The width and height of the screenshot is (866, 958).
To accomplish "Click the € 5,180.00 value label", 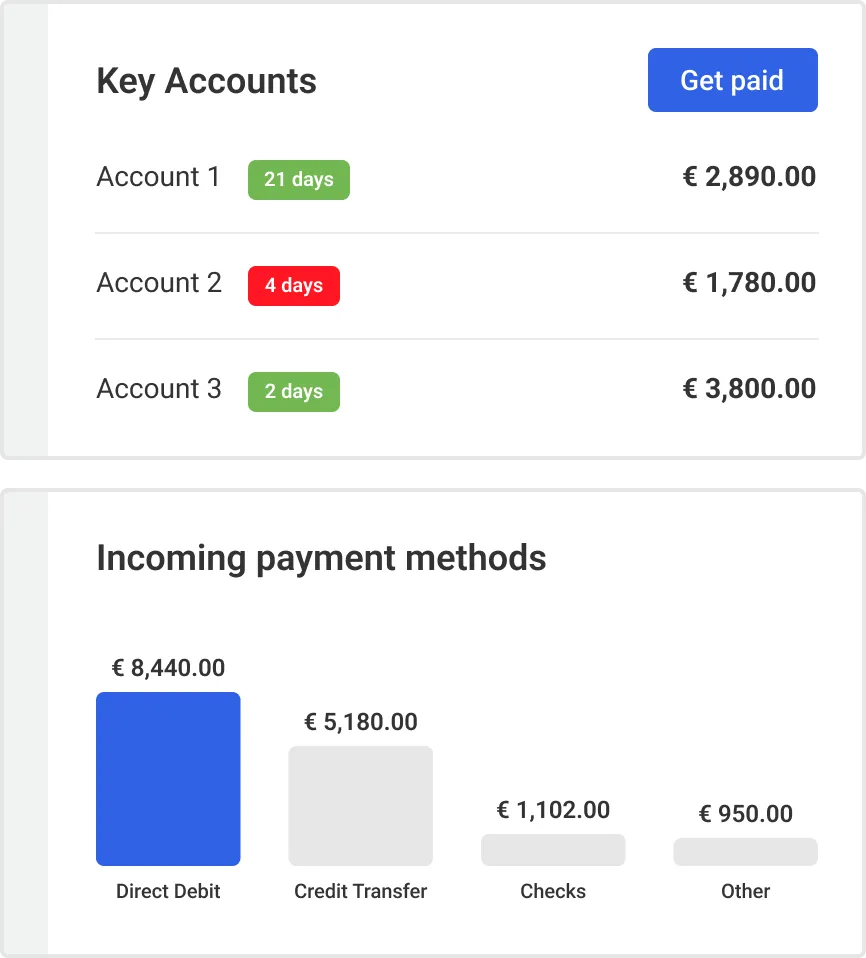I will pyautogui.click(x=361, y=722).
